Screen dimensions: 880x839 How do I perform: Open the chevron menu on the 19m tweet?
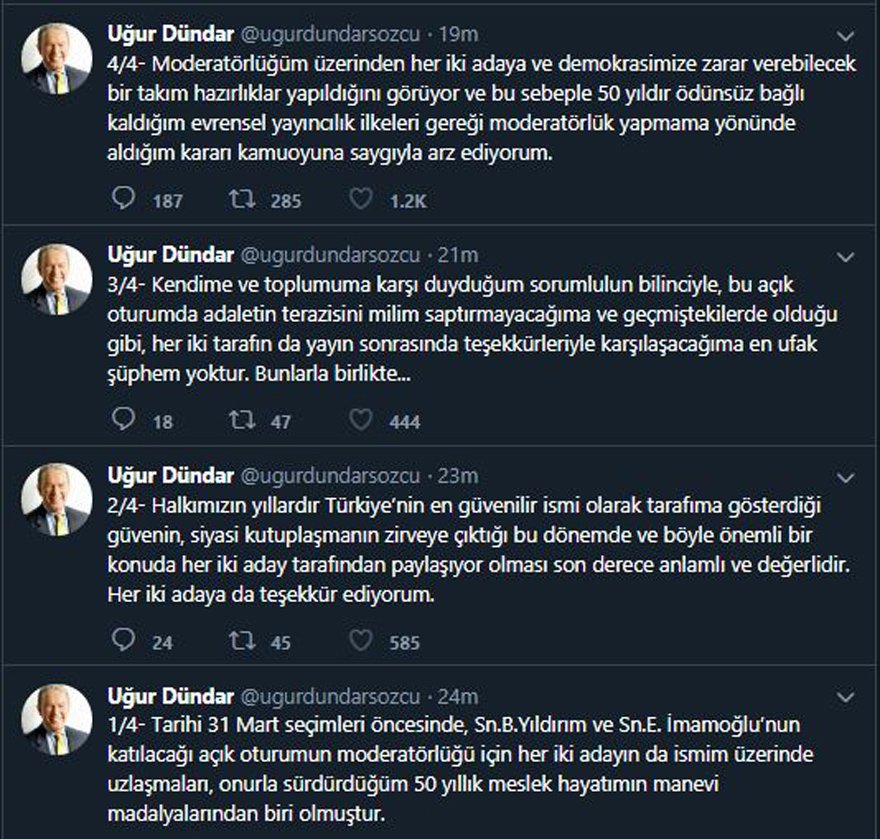click(x=845, y=37)
